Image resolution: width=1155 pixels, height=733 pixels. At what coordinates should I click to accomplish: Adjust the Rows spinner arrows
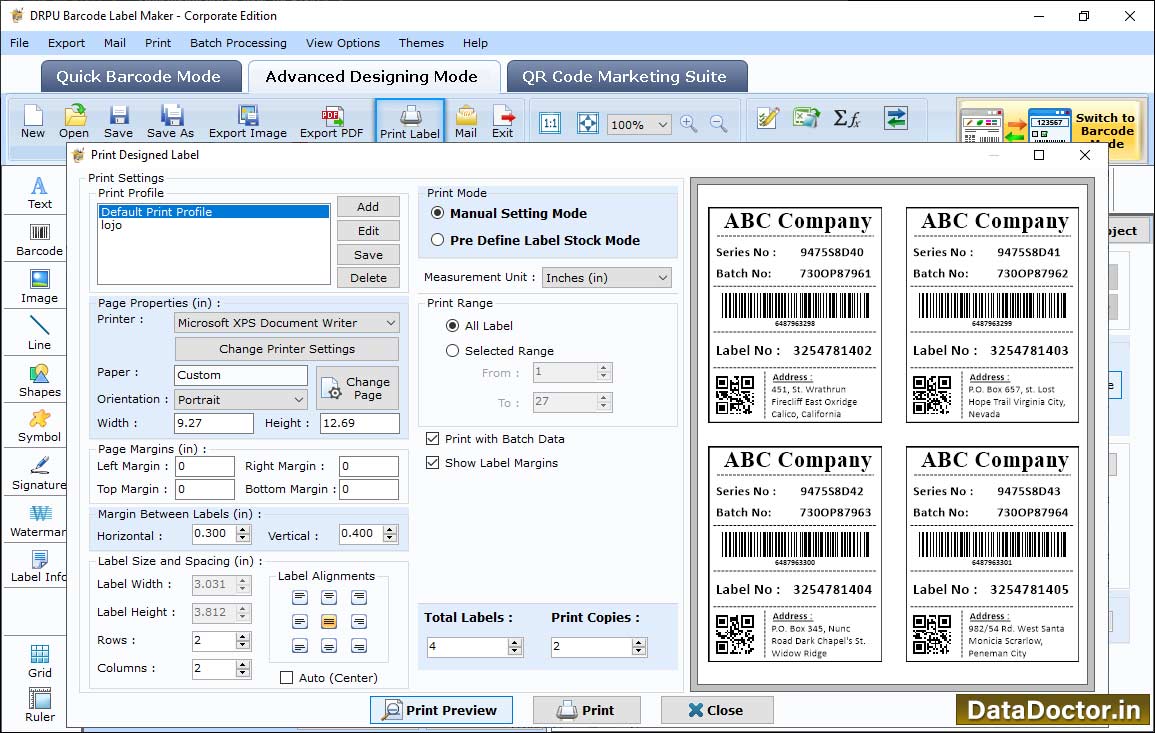(243, 640)
